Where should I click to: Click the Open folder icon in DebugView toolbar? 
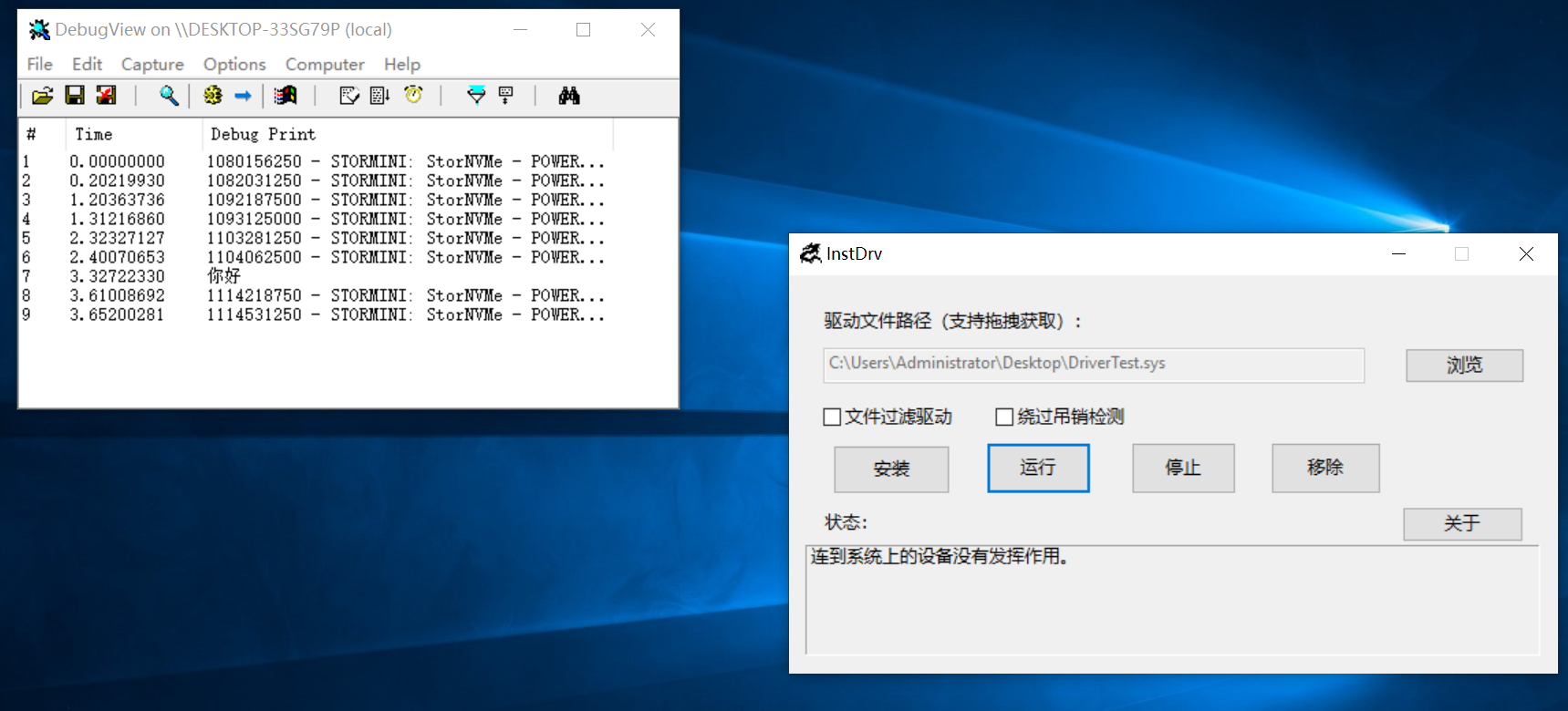point(43,96)
